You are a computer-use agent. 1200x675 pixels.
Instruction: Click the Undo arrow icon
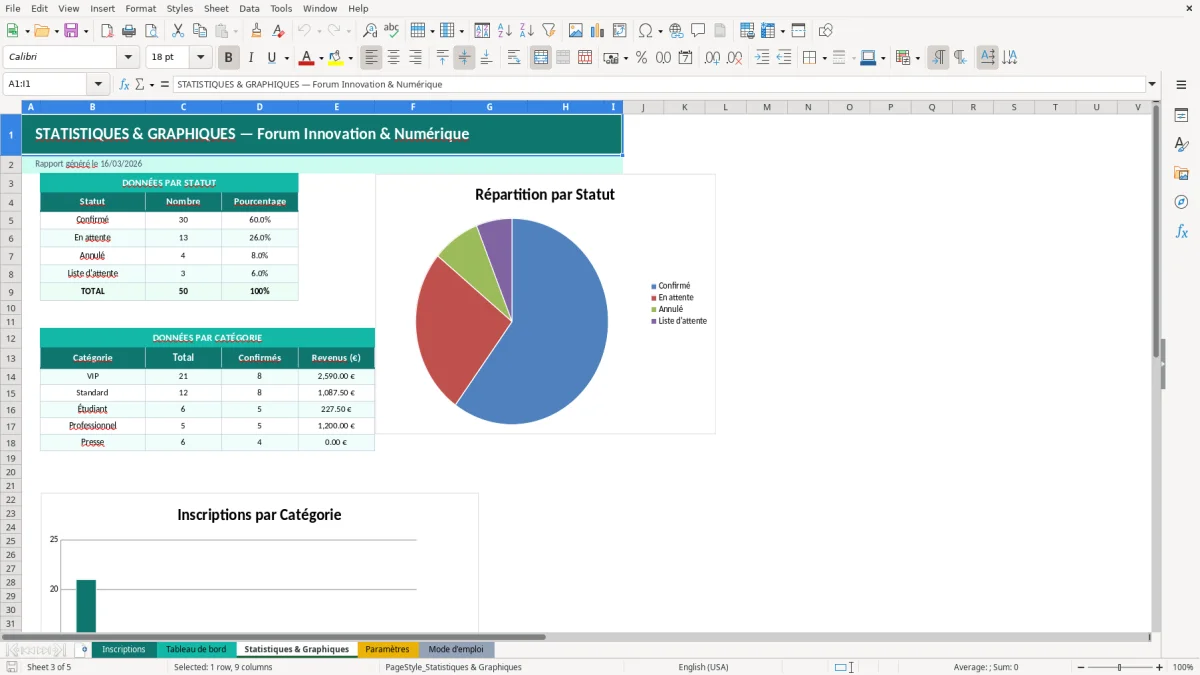tap(305, 31)
